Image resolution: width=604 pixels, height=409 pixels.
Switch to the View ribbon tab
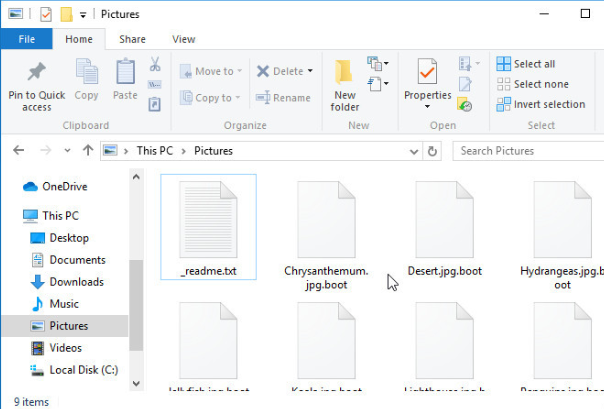coord(183,39)
